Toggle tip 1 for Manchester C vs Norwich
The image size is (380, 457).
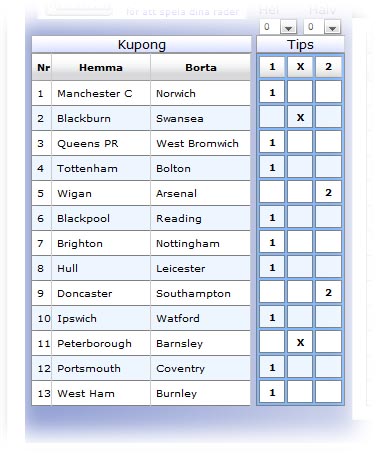(x=272, y=92)
